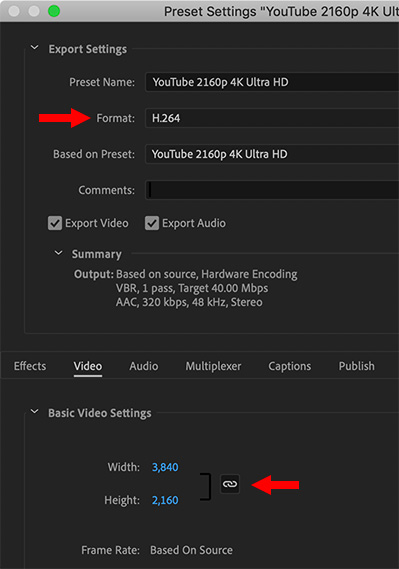399x569 pixels.
Task: Open the Multiplexer tab
Action: [213, 366]
